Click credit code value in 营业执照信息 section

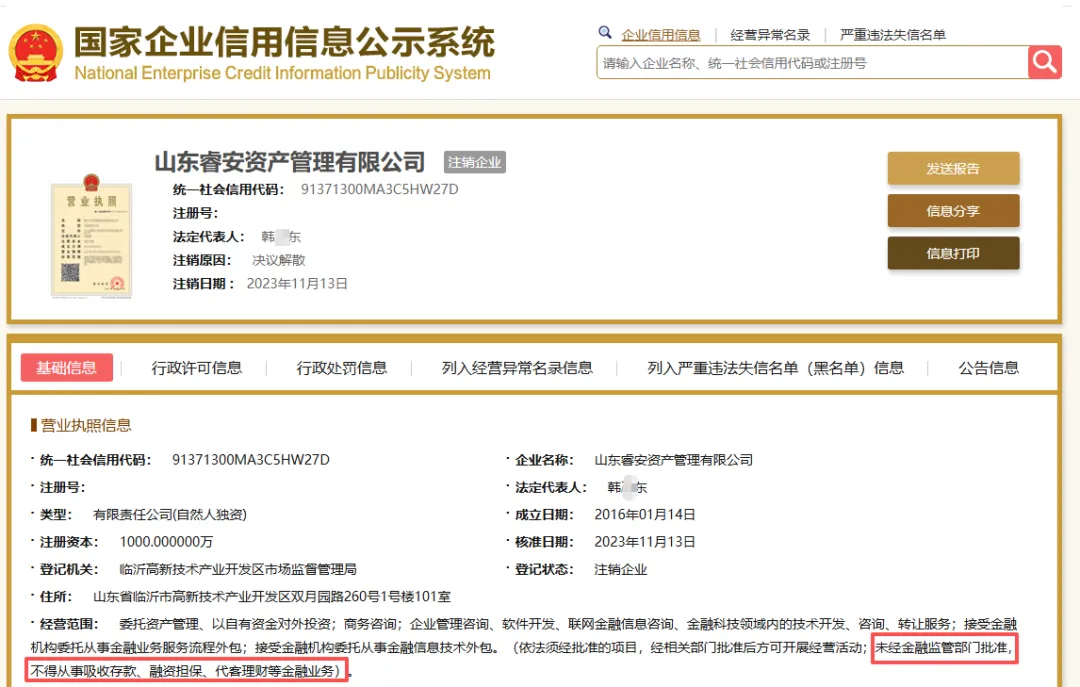click(x=251, y=460)
